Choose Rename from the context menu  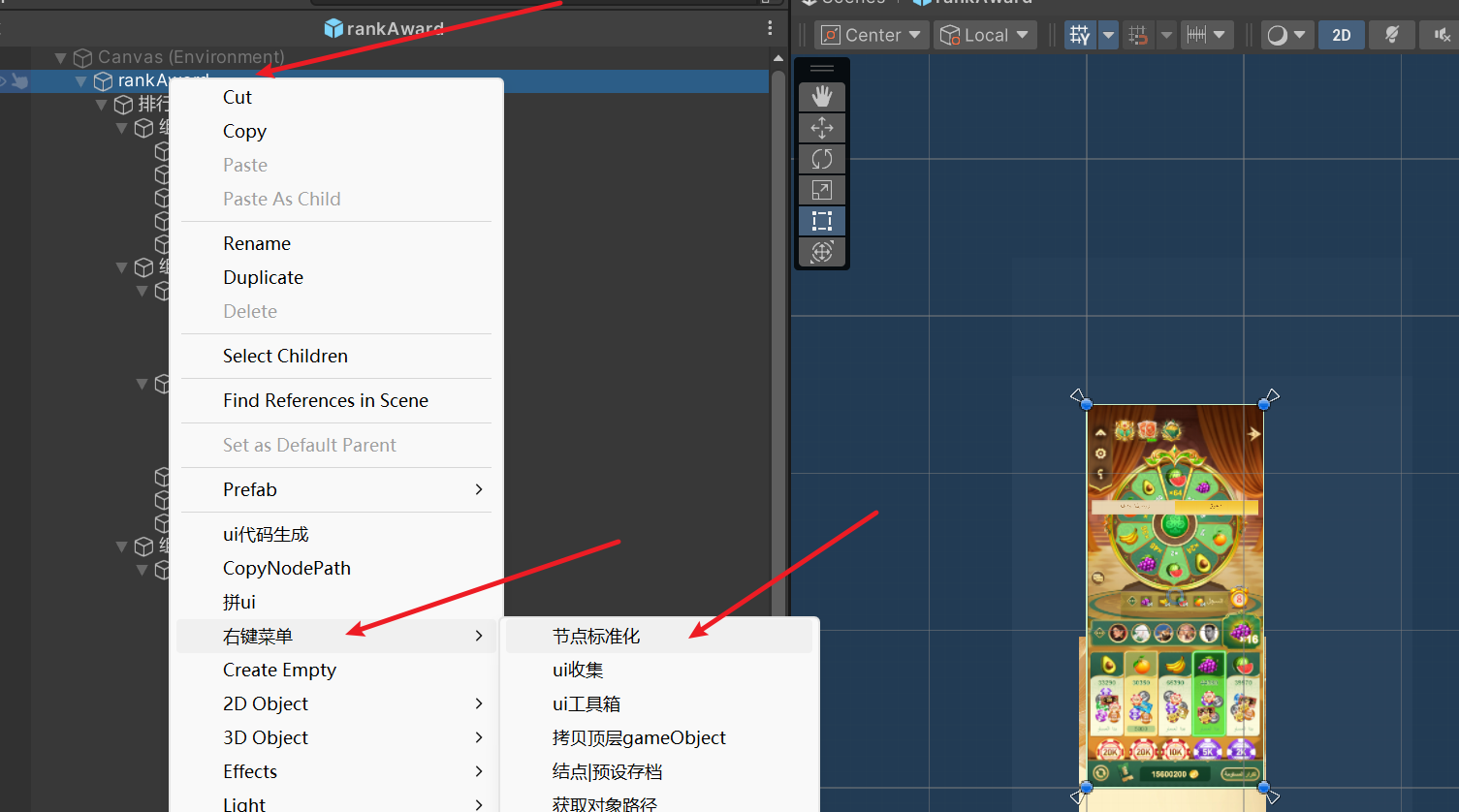tap(336, 243)
